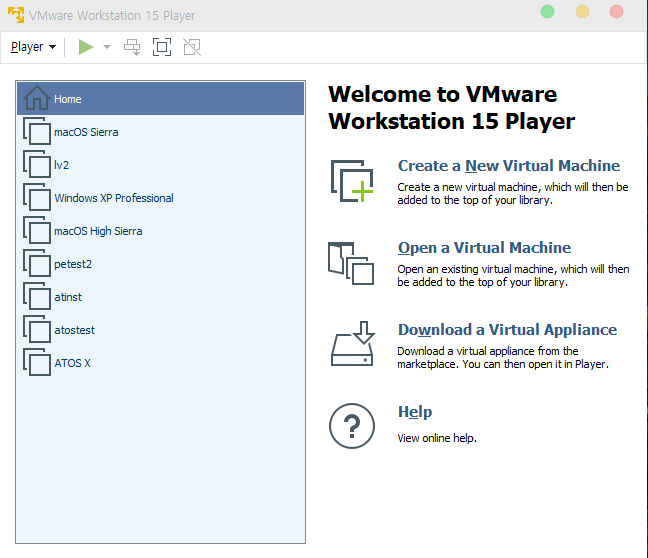Select macOS High Sierra virtual machine
Screen dimensions: 648x558
pyautogui.click(x=160, y=231)
